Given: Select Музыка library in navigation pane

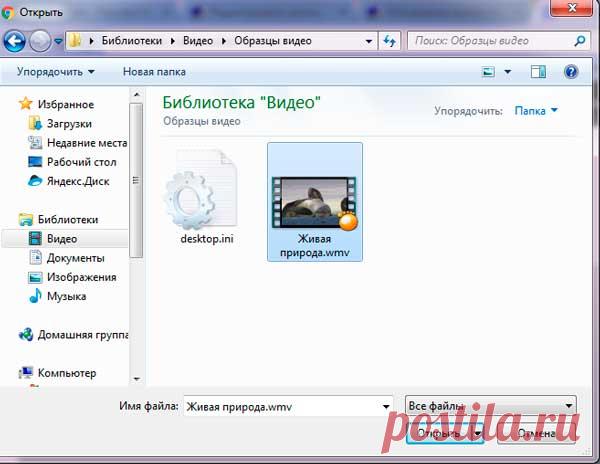Looking at the screenshot, I should tap(66, 296).
